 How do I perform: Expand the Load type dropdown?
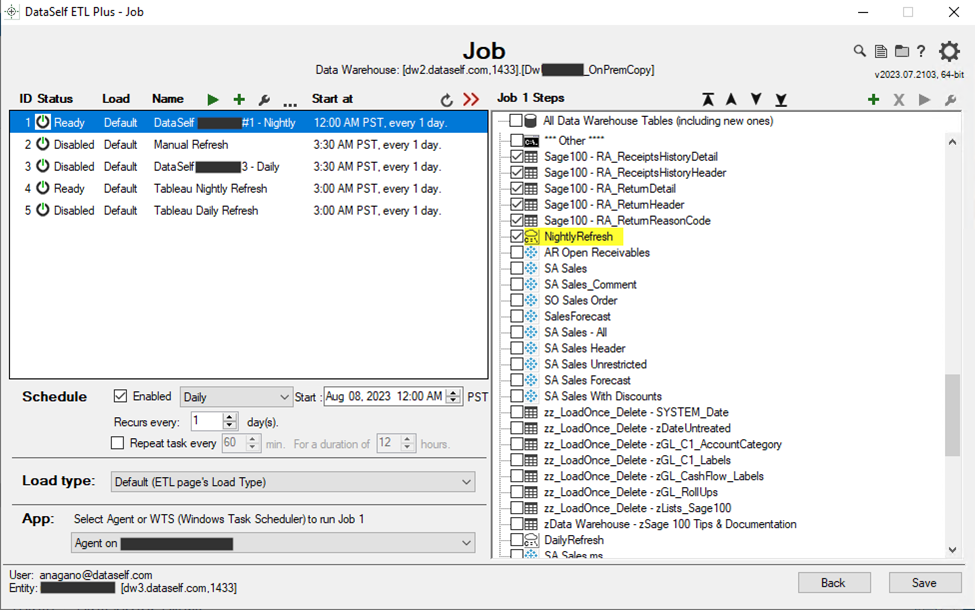(293, 482)
